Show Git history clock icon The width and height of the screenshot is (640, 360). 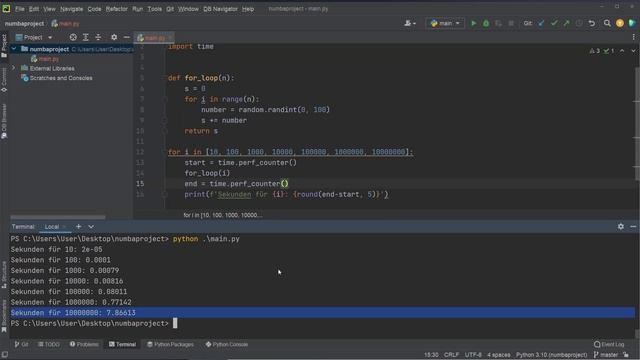click(x=579, y=23)
